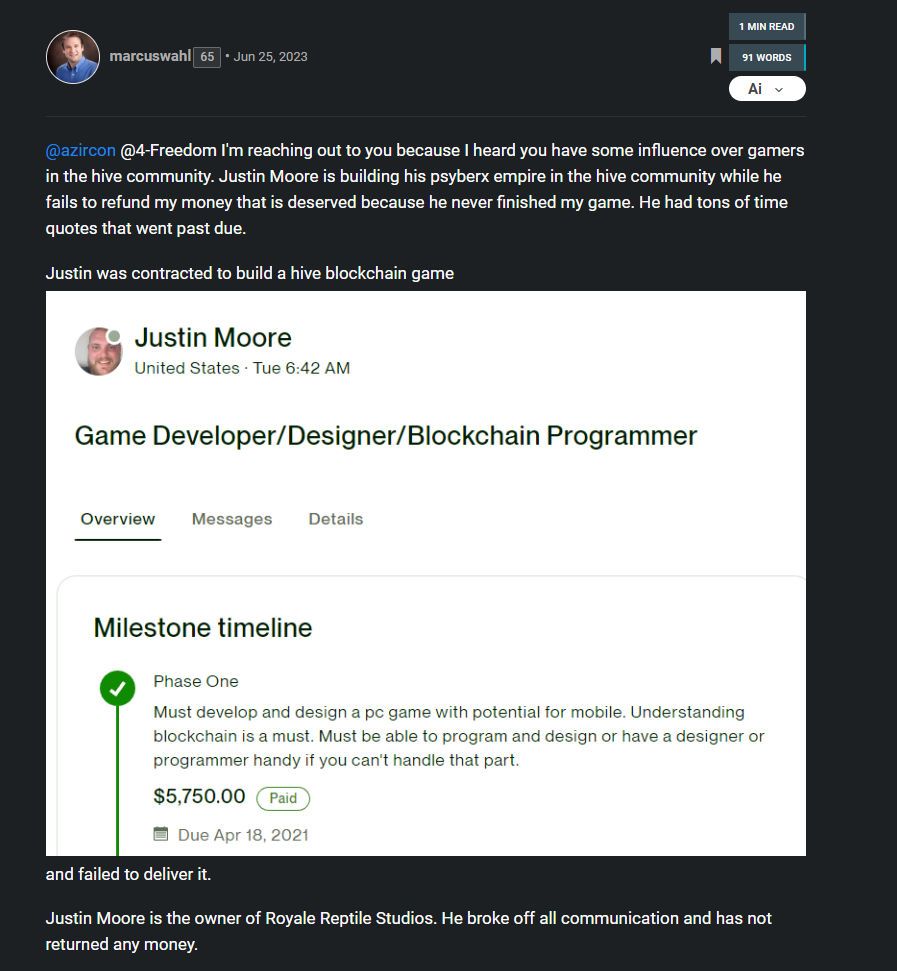Expand the Ai dropdown

pos(767,89)
